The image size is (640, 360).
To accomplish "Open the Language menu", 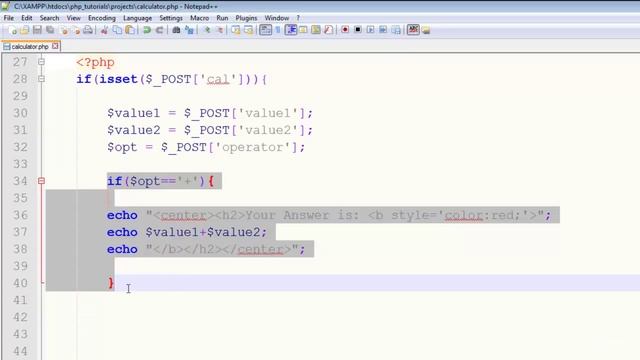I will point(138,18).
